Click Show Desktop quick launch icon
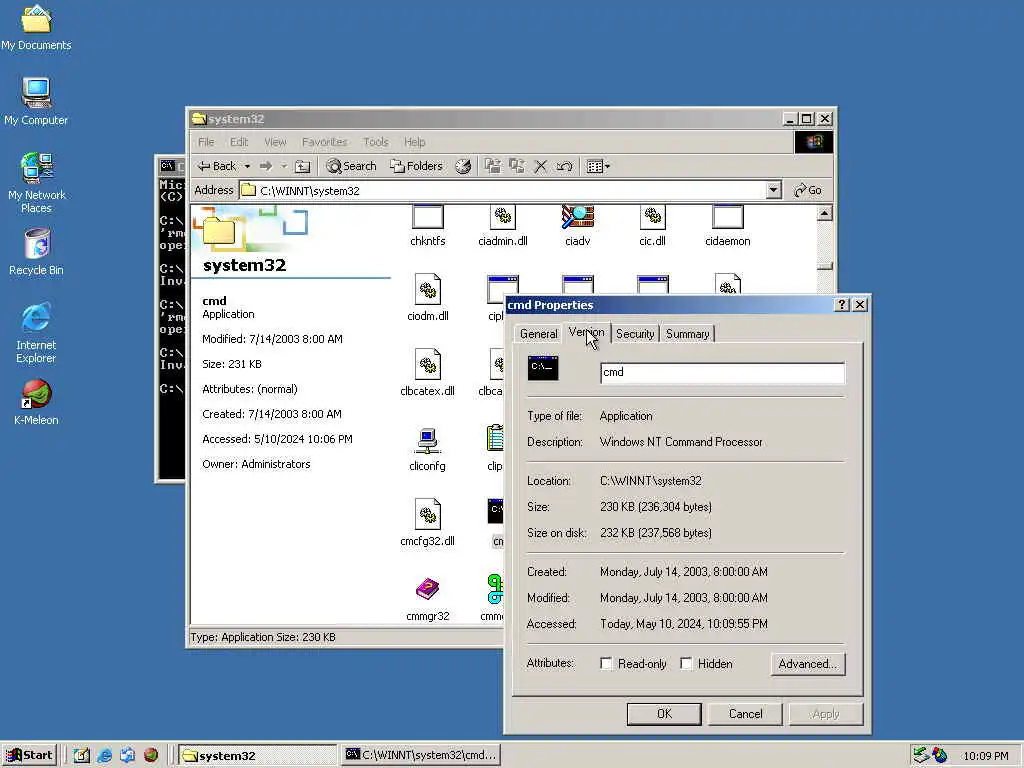 82,756
